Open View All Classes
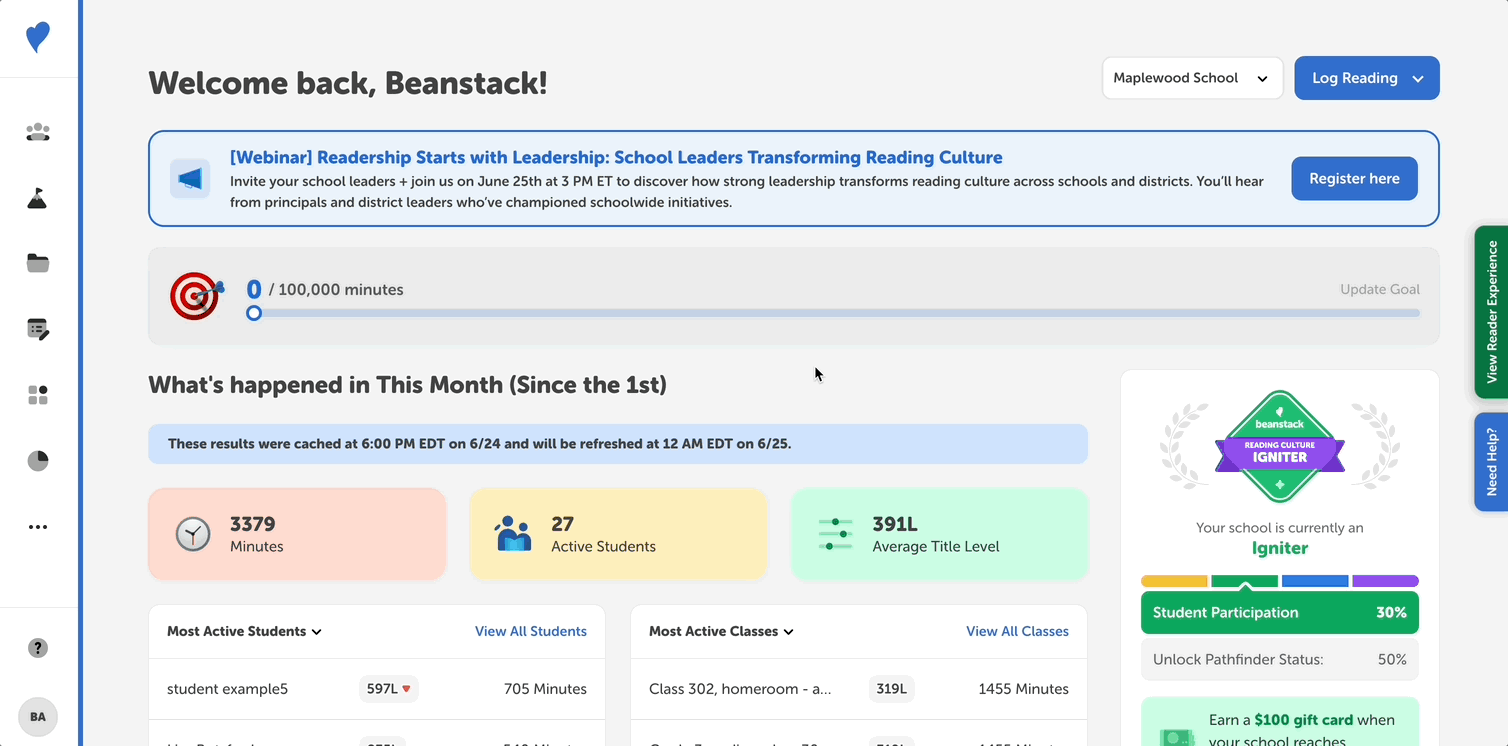Image resolution: width=1508 pixels, height=746 pixels. (1017, 631)
